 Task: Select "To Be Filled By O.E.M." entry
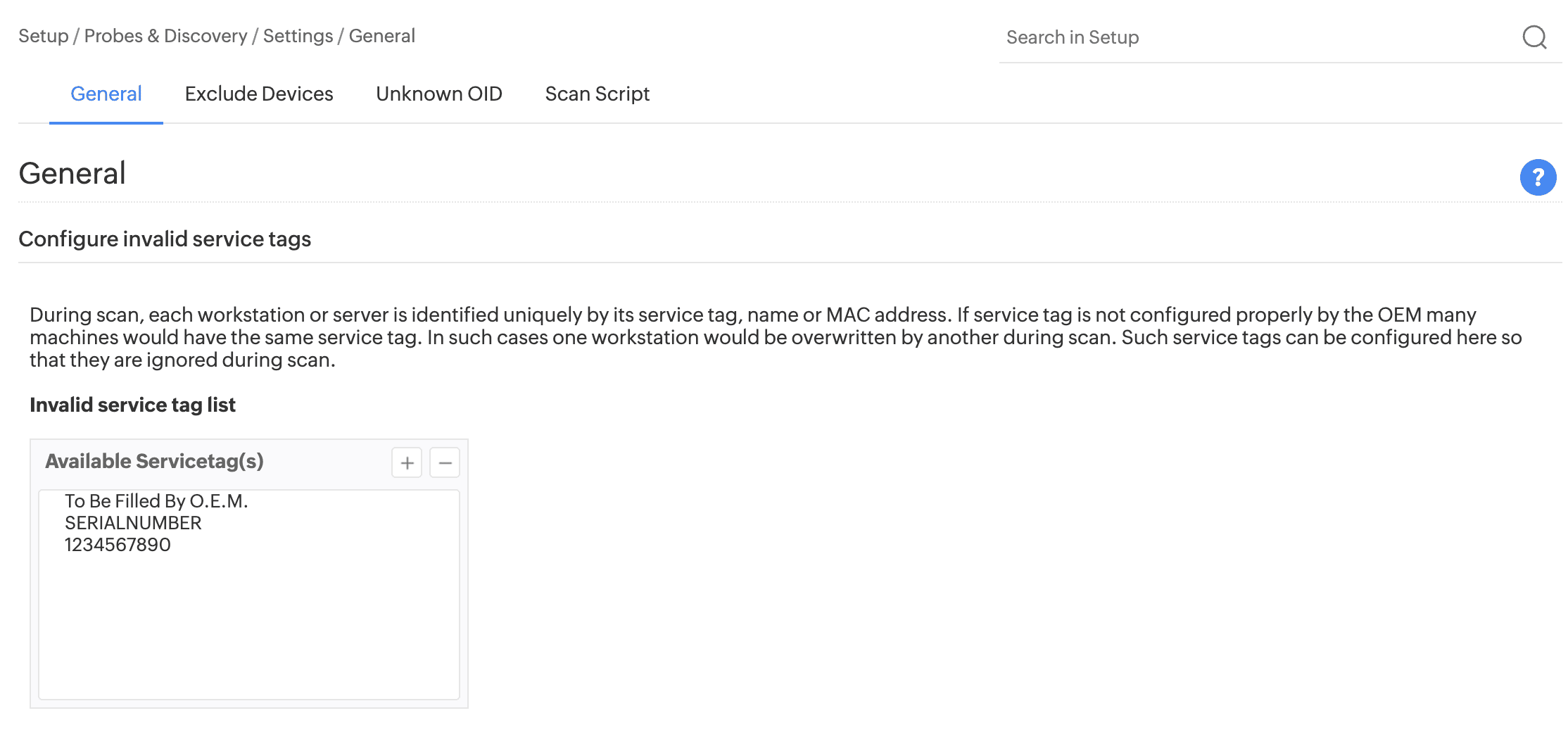click(x=156, y=501)
